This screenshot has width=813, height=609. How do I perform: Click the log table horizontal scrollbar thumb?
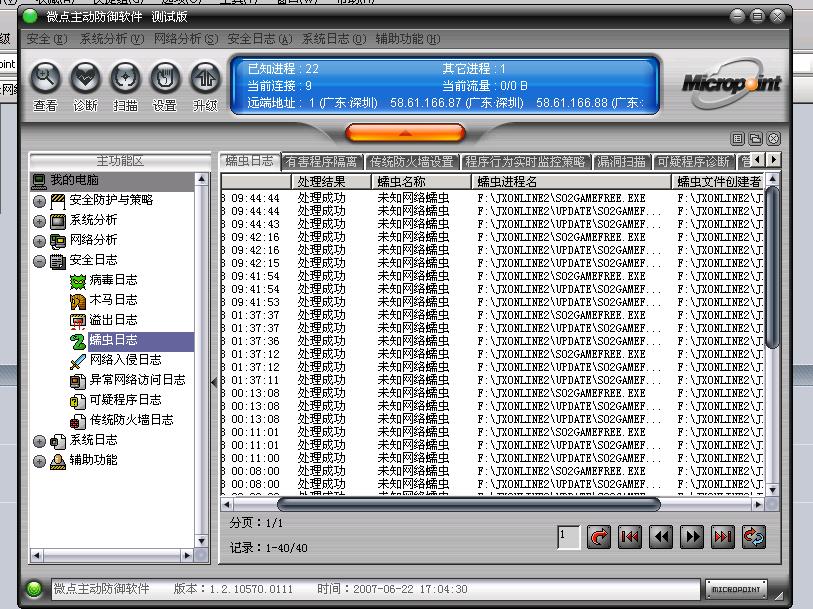[x=469, y=504]
